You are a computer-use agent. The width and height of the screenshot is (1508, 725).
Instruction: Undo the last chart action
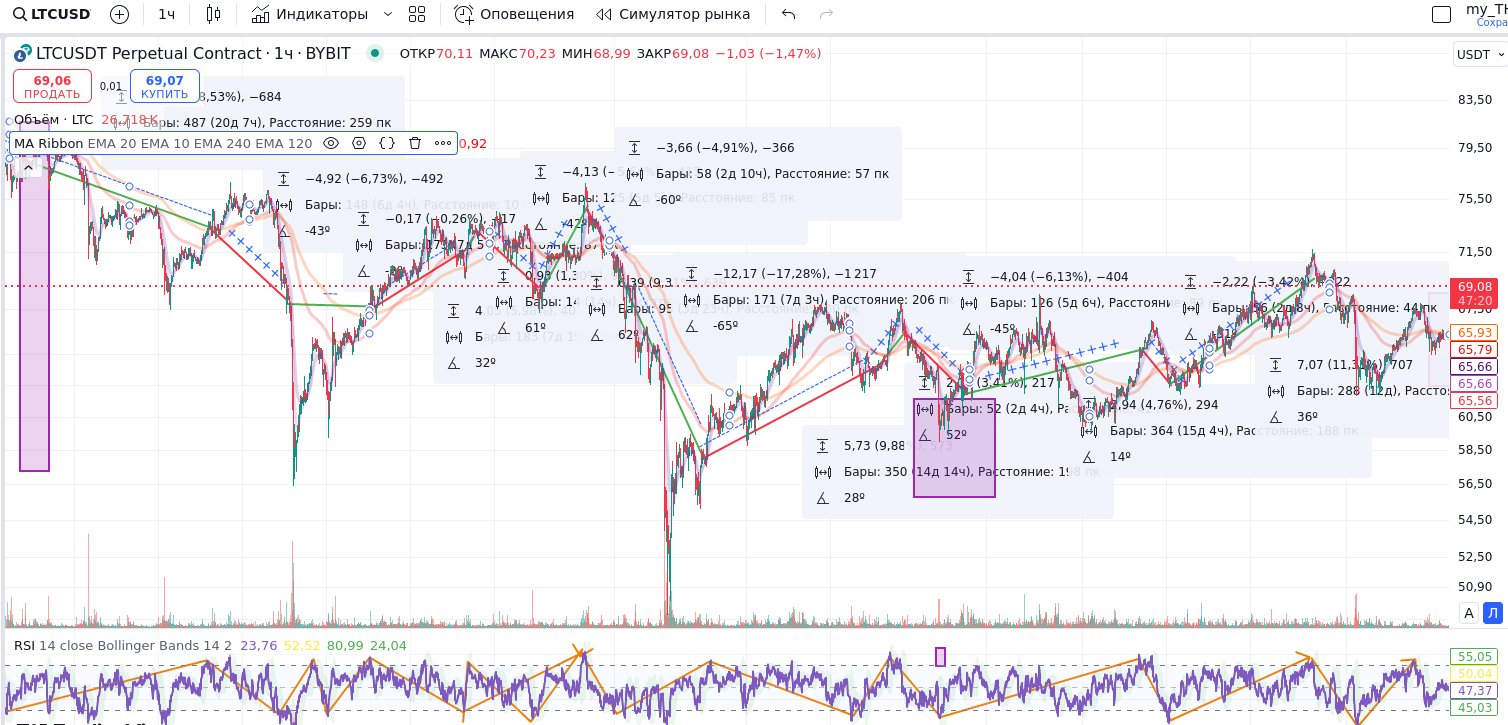(x=789, y=14)
